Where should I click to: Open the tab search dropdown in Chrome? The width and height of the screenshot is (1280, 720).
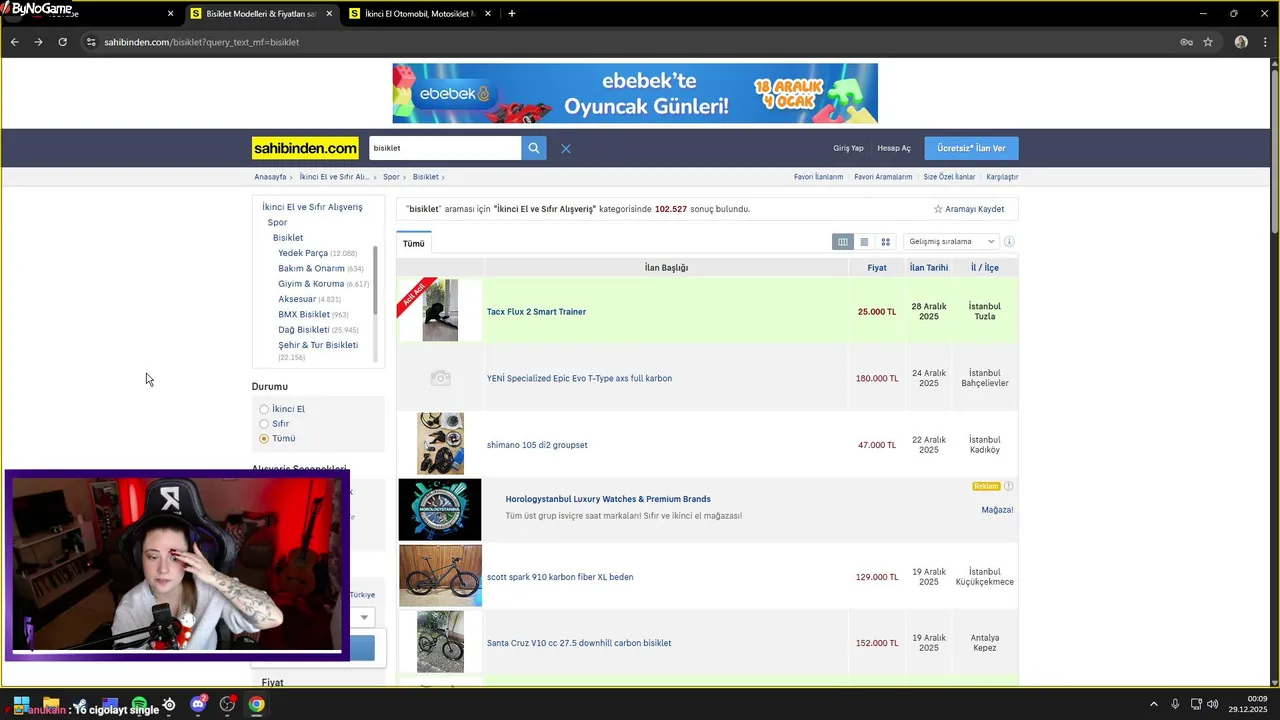(13, 14)
